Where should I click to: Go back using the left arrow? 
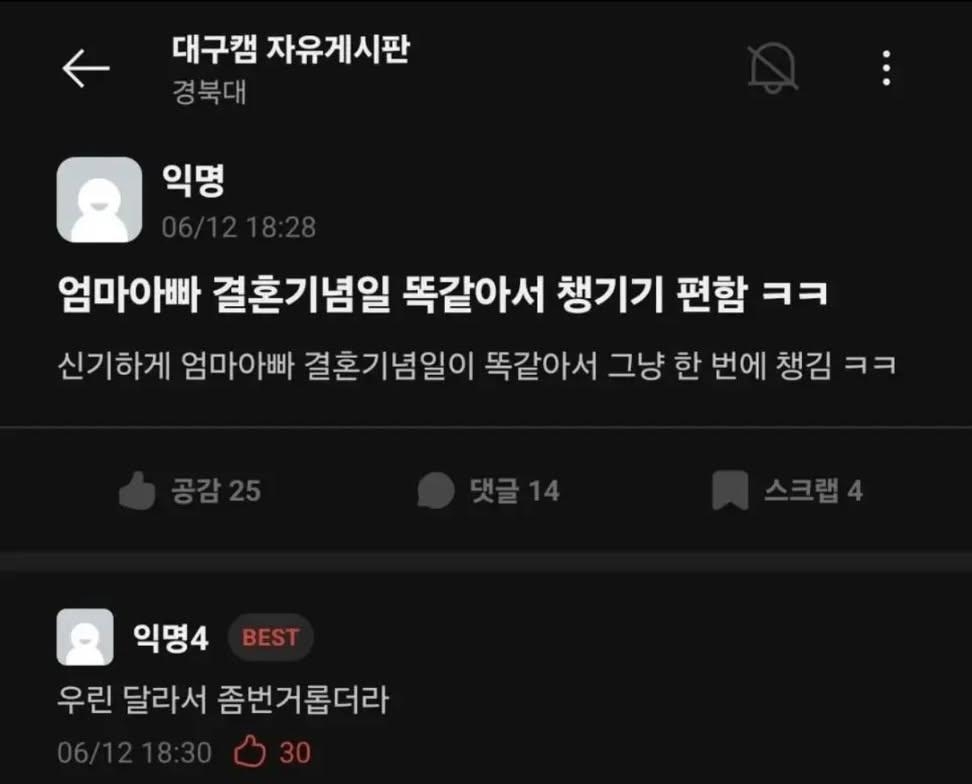86,68
